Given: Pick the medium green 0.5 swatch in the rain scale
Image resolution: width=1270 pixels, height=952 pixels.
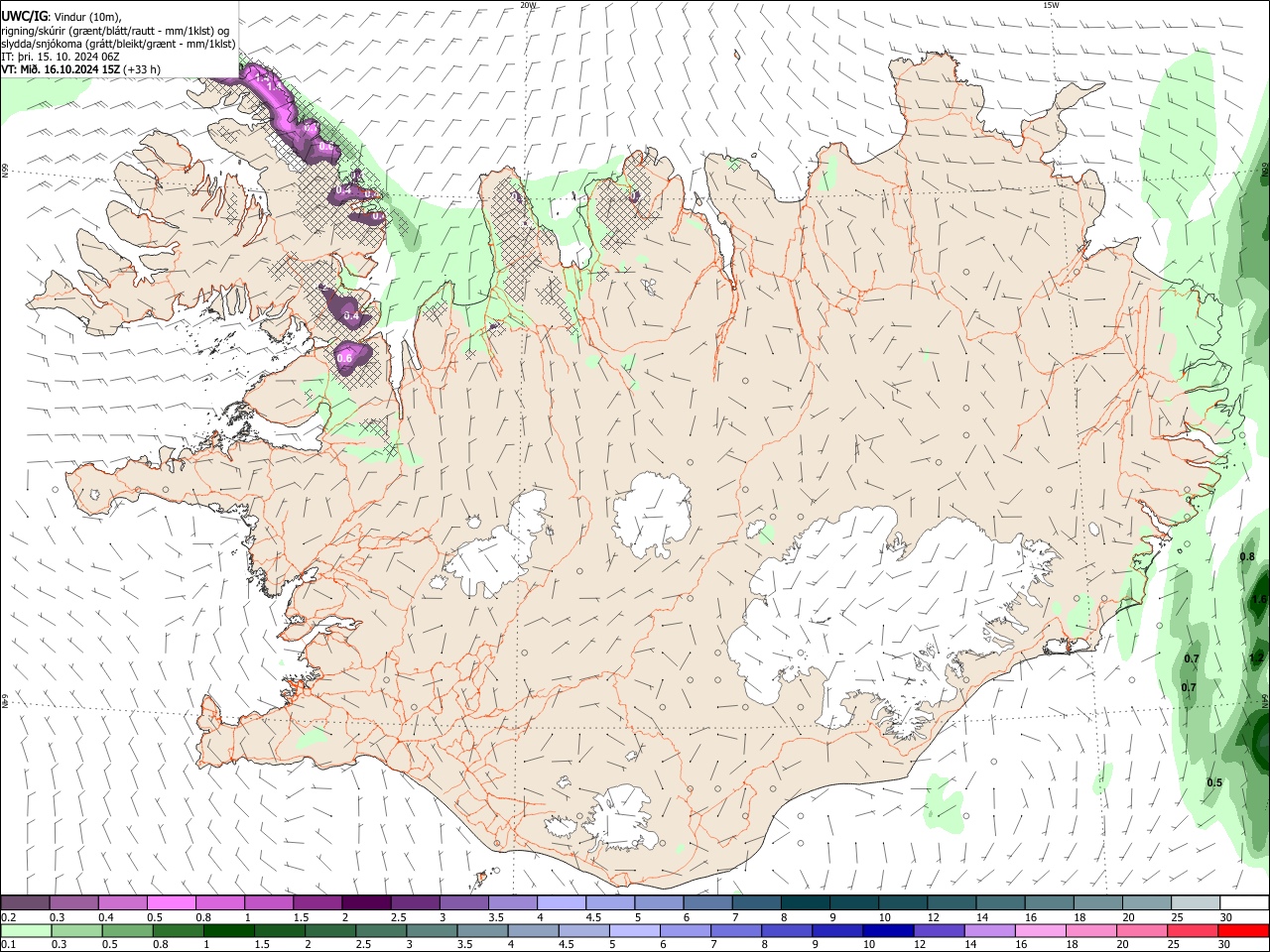Looking at the screenshot, I should [127, 930].
